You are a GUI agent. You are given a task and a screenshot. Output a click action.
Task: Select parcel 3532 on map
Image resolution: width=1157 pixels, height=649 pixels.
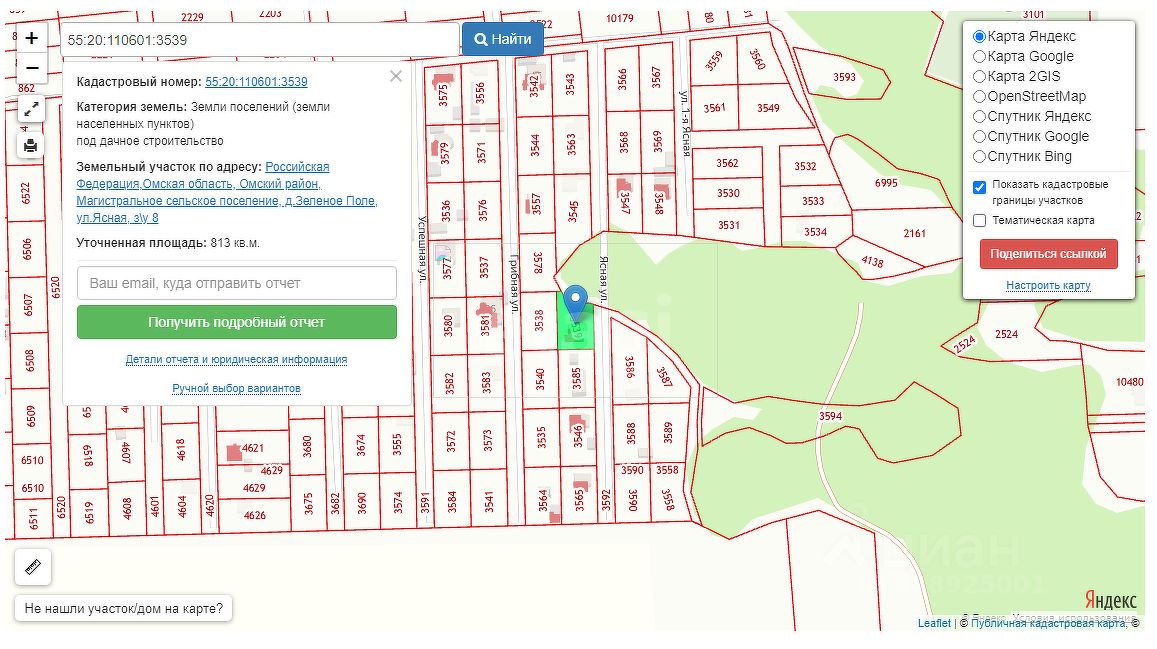pyautogui.click(x=805, y=166)
